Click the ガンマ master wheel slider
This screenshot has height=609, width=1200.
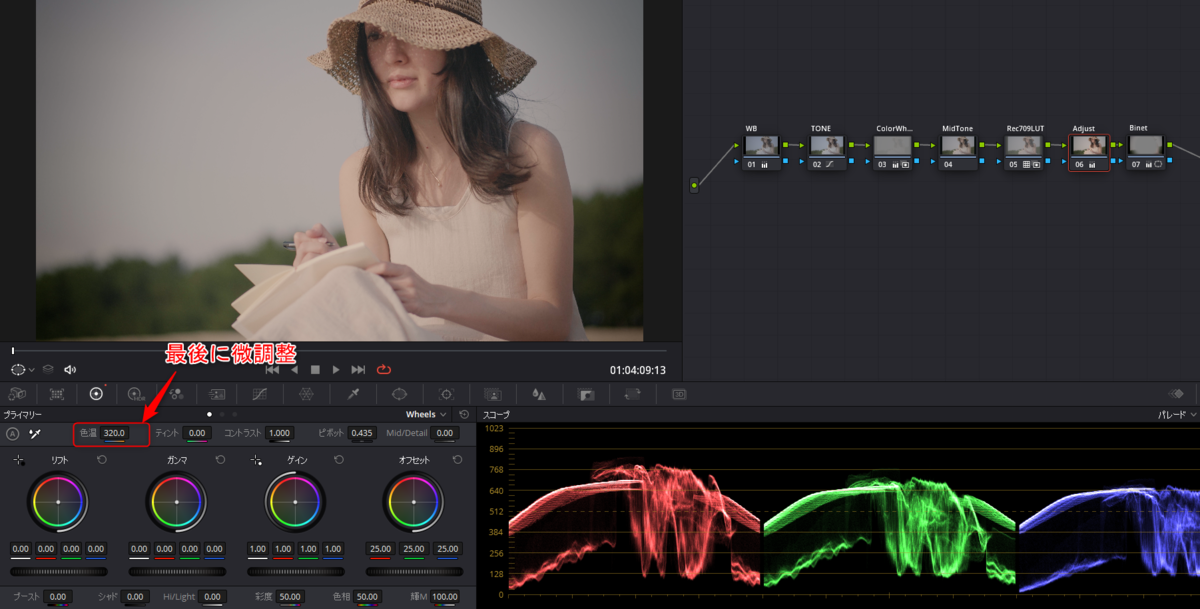[x=177, y=571]
